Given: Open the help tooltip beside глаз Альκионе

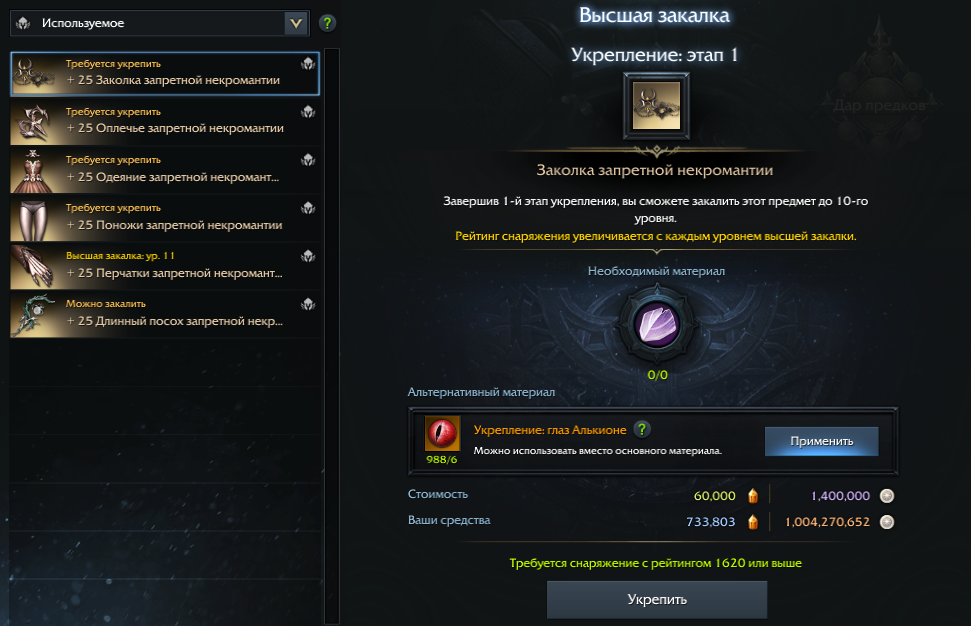Looking at the screenshot, I should (x=642, y=429).
